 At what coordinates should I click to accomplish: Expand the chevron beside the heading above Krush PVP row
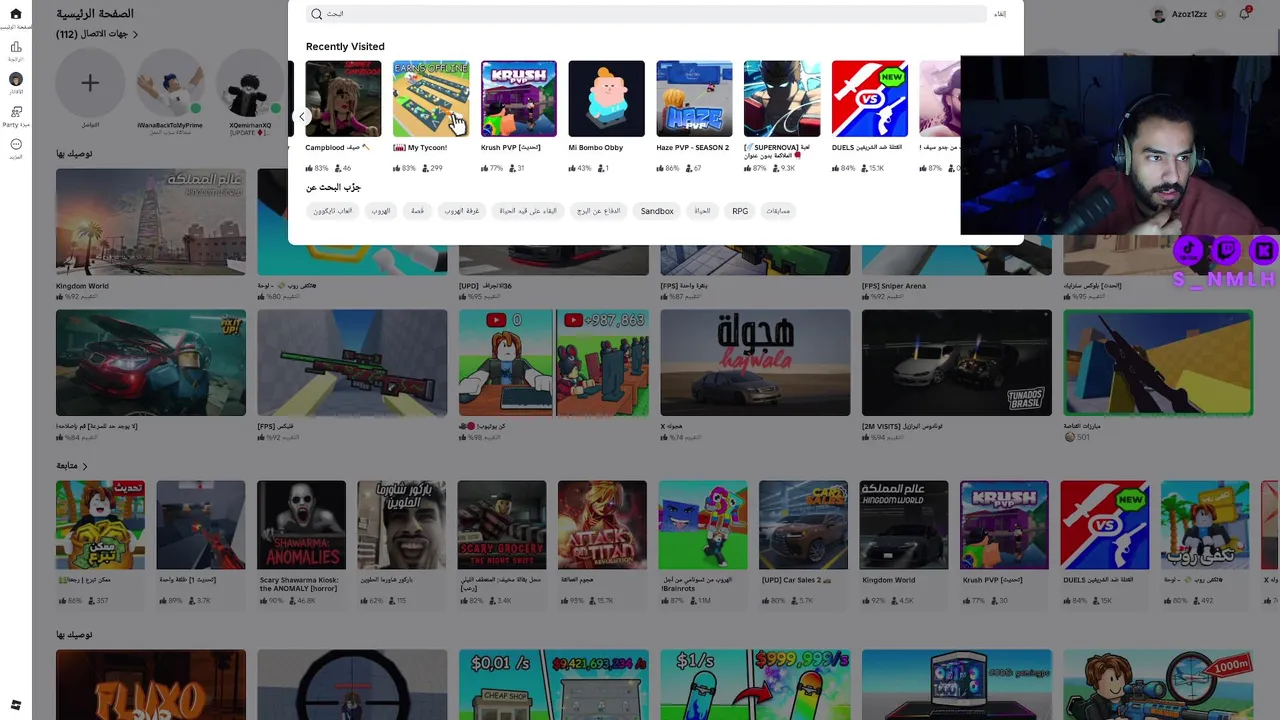(x=85, y=466)
